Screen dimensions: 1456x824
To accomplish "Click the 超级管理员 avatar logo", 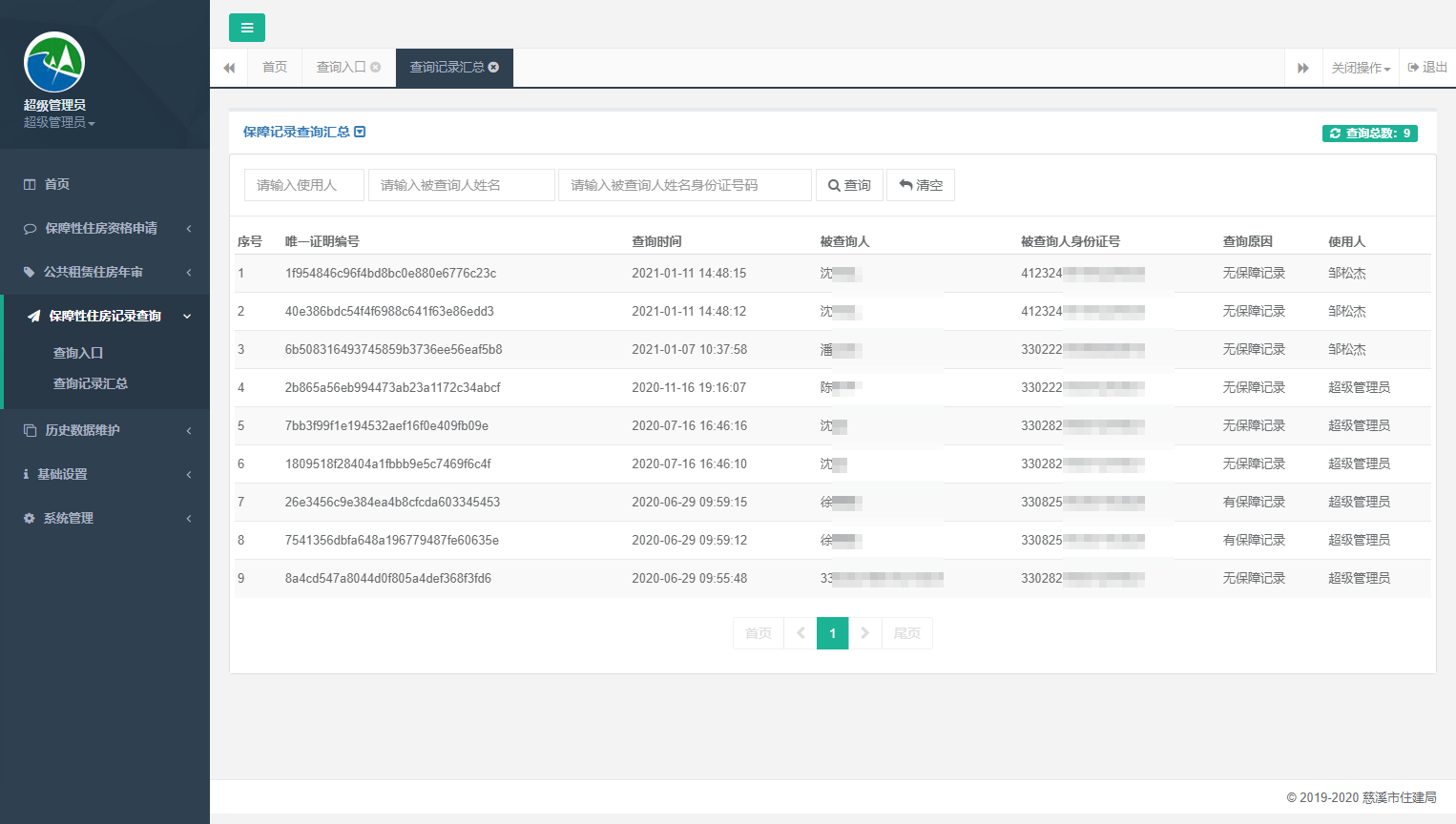I will (x=54, y=62).
